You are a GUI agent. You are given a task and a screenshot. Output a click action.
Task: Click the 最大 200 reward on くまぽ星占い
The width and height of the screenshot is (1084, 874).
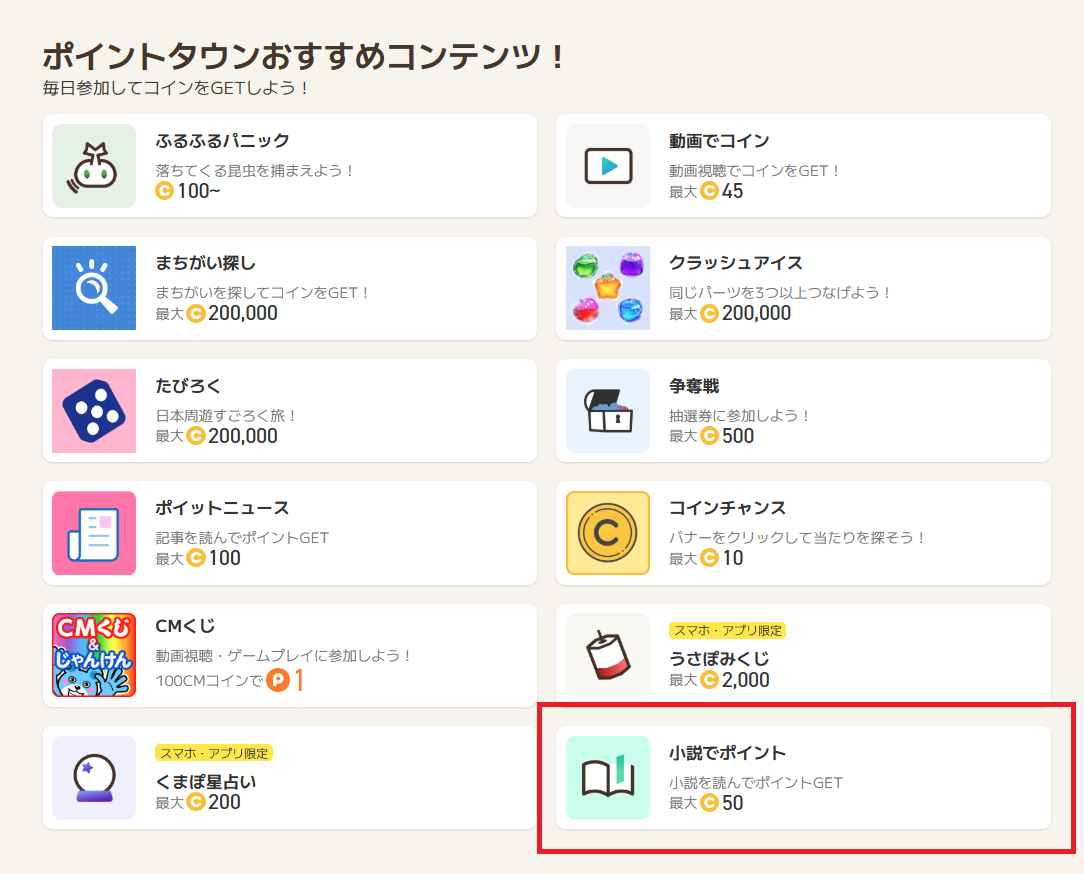point(198,803)
